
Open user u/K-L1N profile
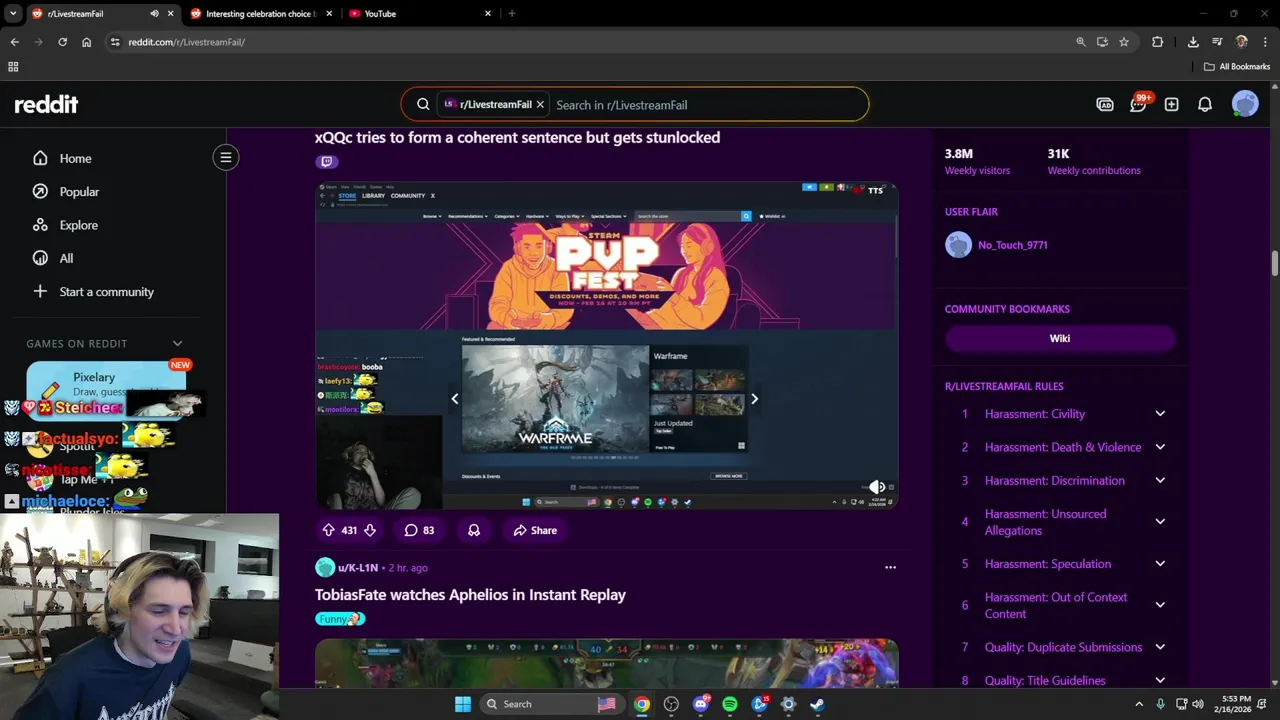357,567
